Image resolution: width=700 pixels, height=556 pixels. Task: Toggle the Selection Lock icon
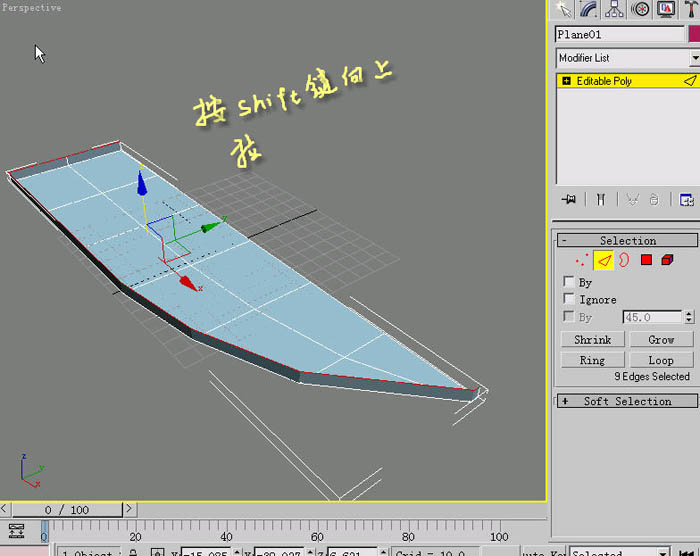tap(133, 553)
